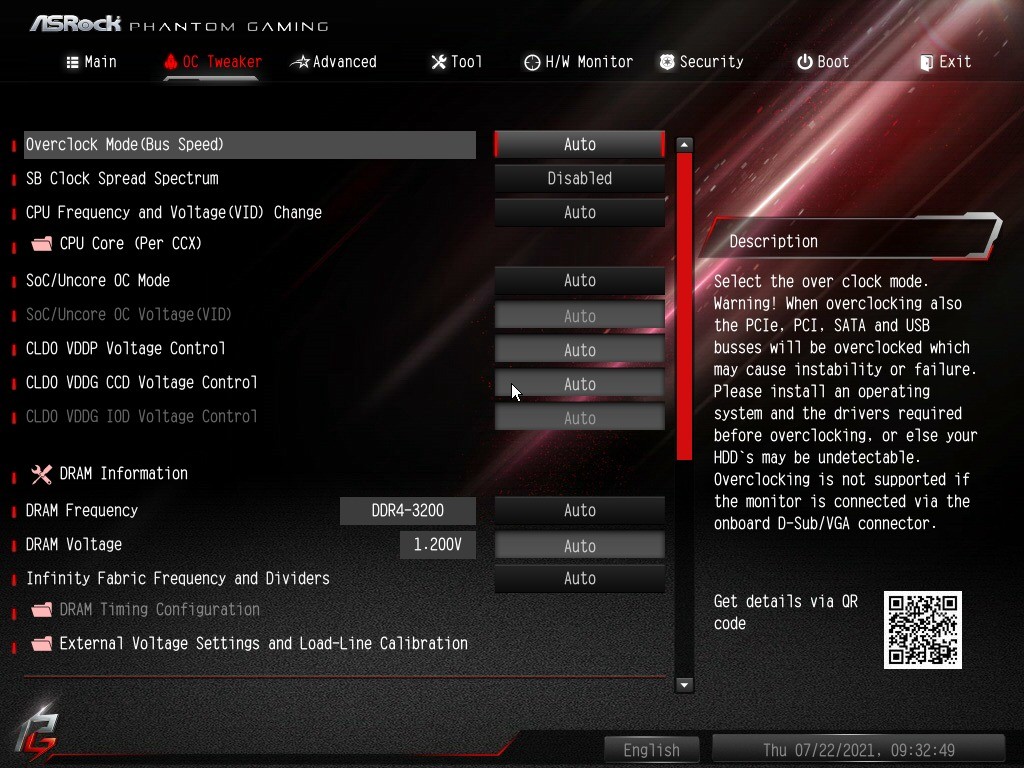Select the Overclock Mode(Bus Speed) row label

coord(124,144)
